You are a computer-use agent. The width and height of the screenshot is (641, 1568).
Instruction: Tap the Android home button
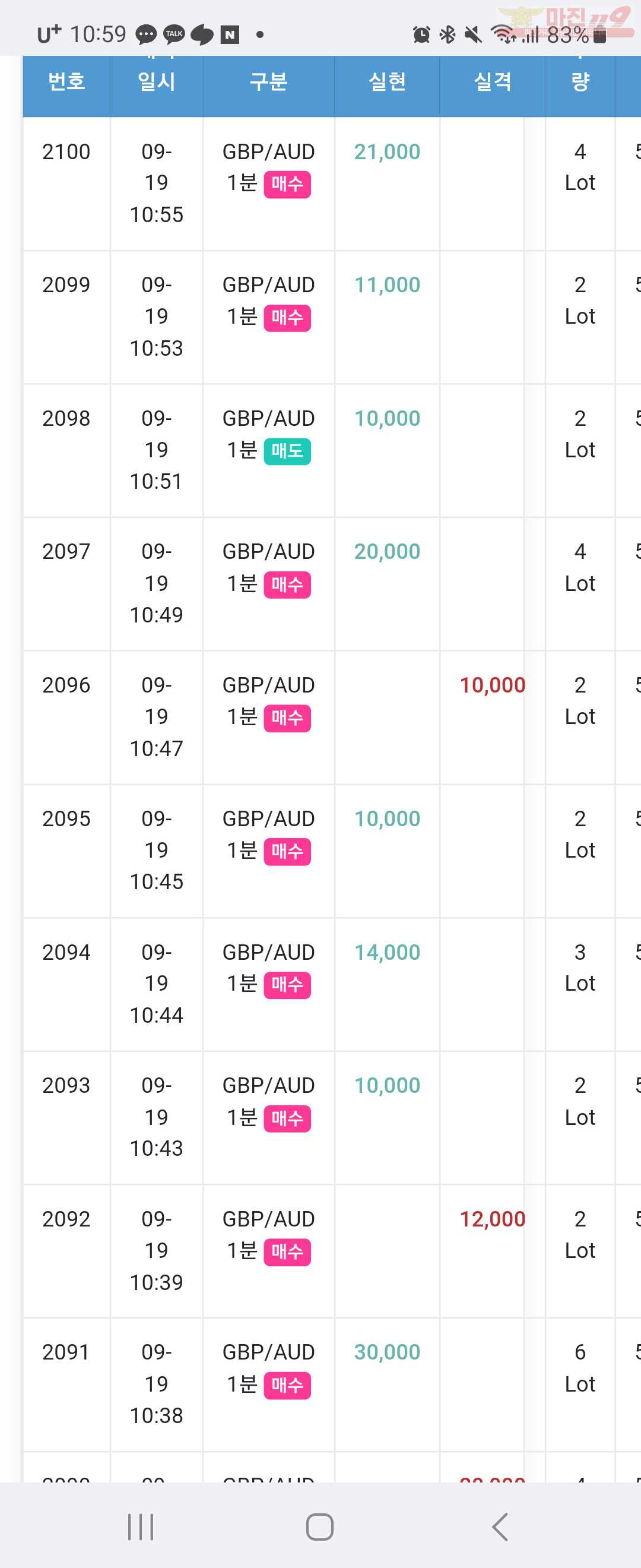(320, 1526)
